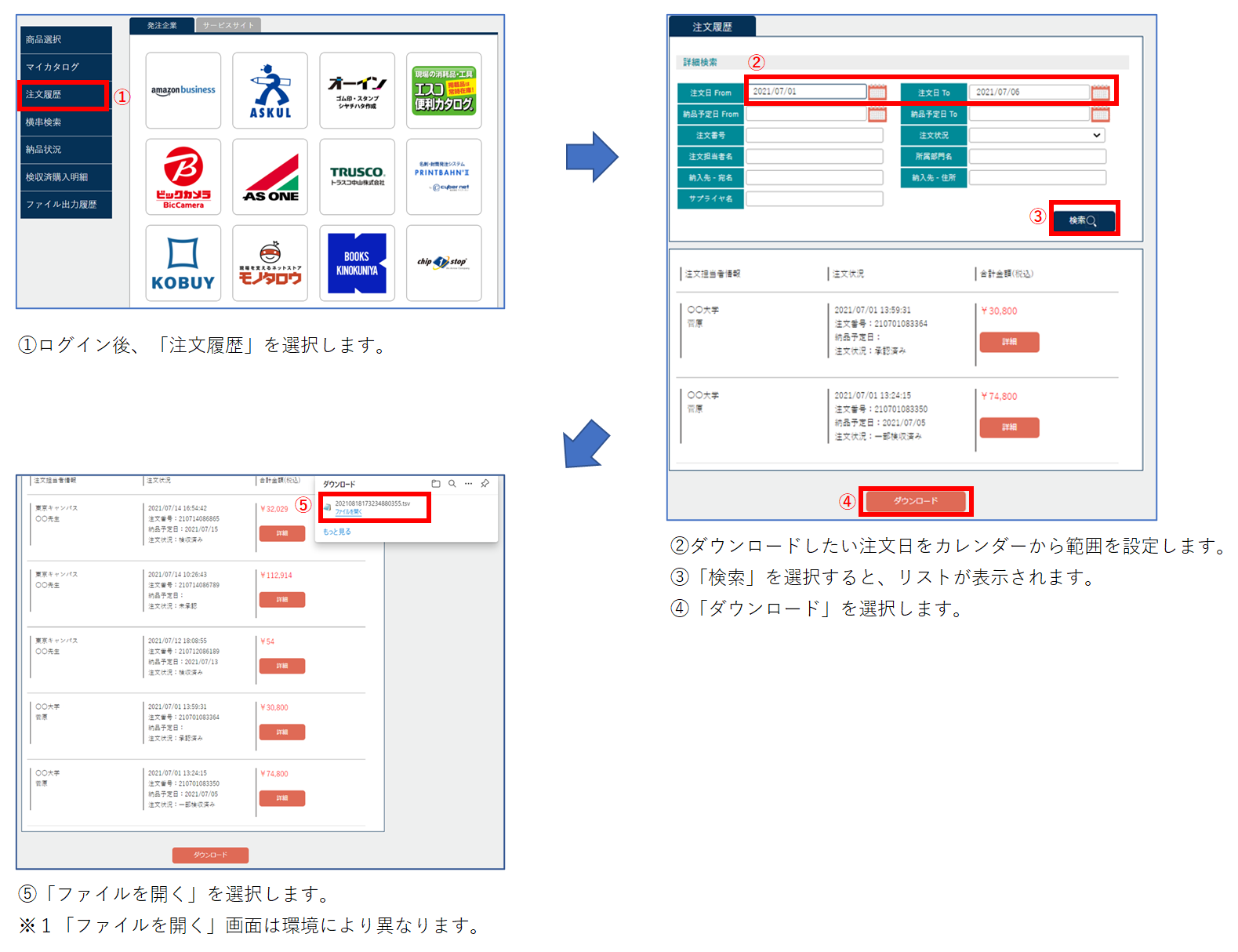
Task: Switch to the 発注企業 tab
Action: [162, 25]
